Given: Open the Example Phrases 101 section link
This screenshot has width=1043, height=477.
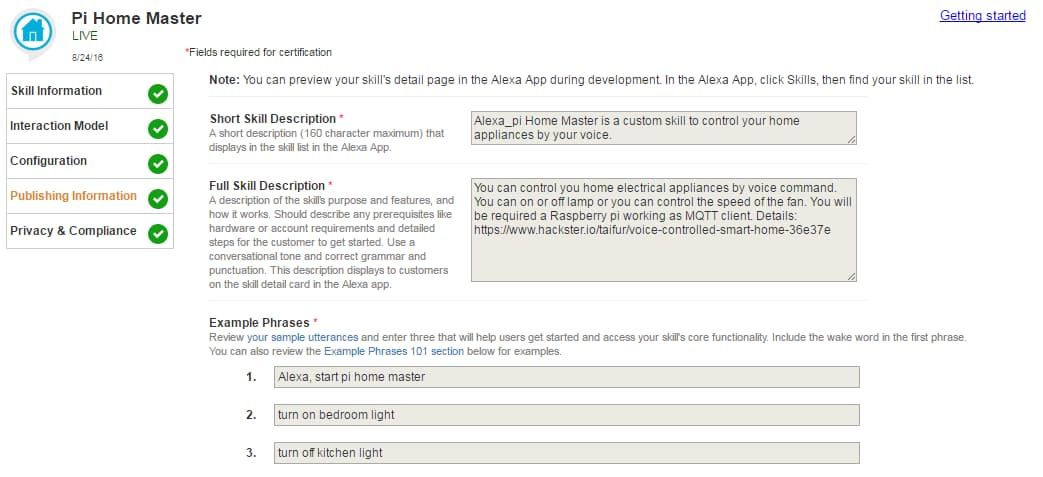Looking at the screenshot, I should pos(392,352).
